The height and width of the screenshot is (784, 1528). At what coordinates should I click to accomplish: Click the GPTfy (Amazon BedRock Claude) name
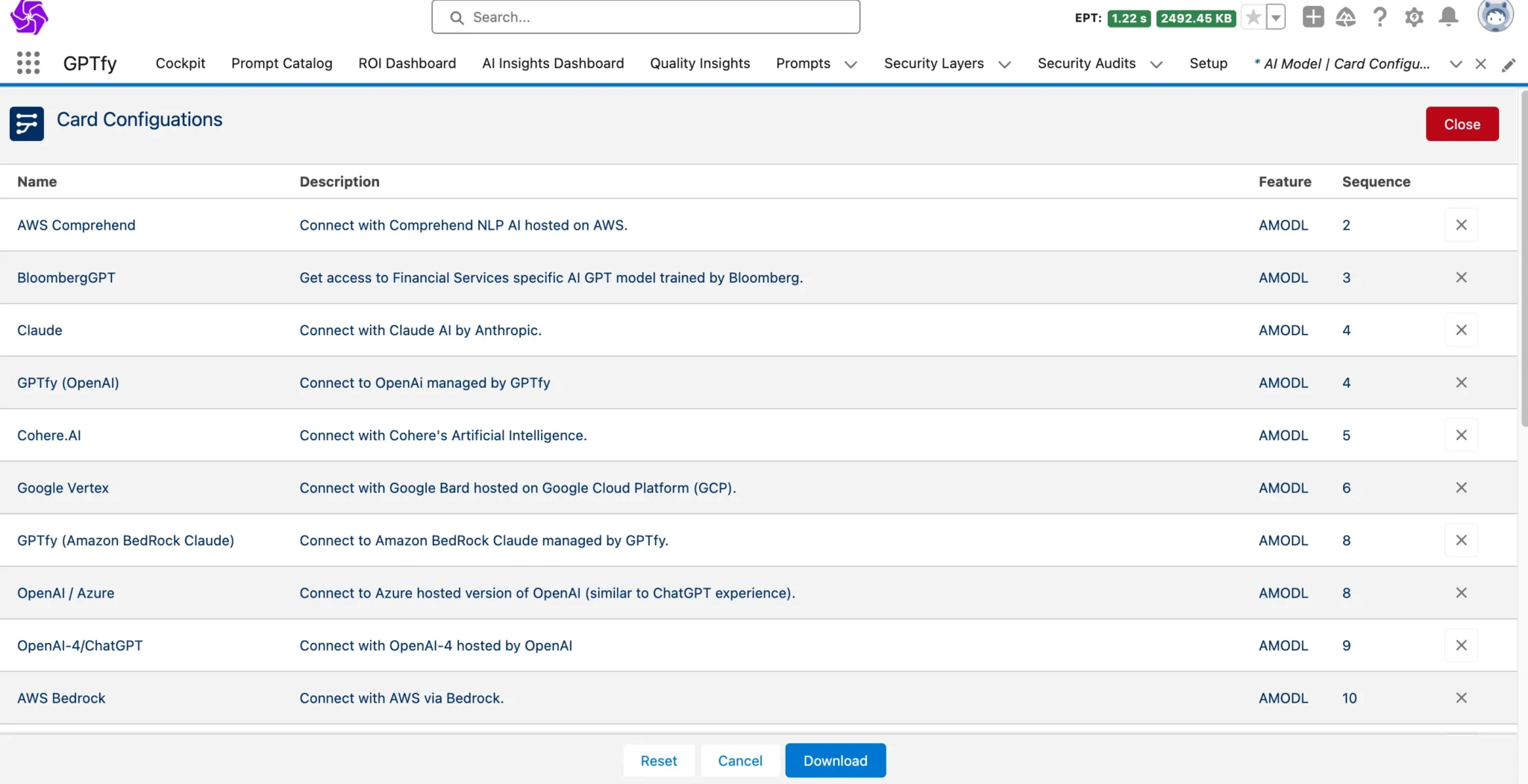(x=125, y=540)
